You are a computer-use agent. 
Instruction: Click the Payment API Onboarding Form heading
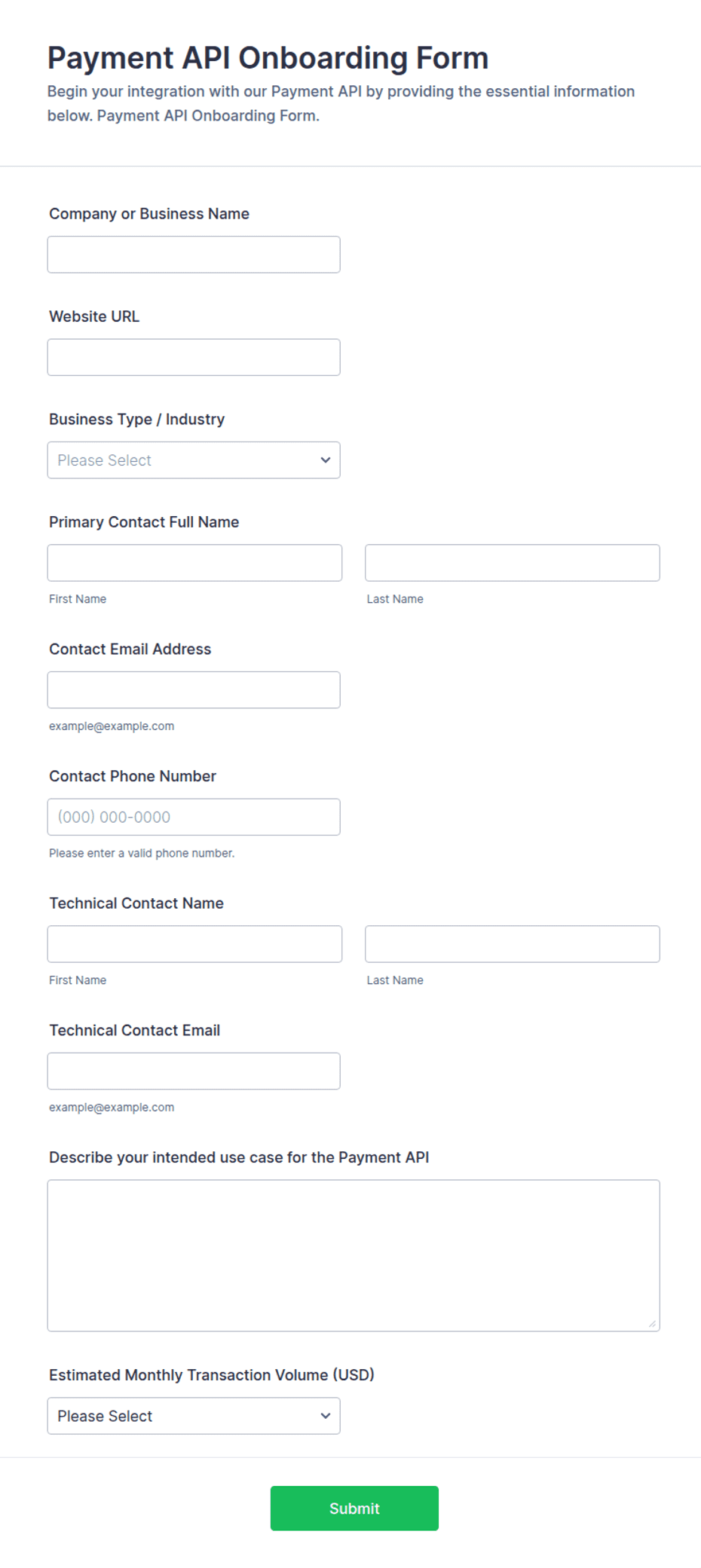268,58
